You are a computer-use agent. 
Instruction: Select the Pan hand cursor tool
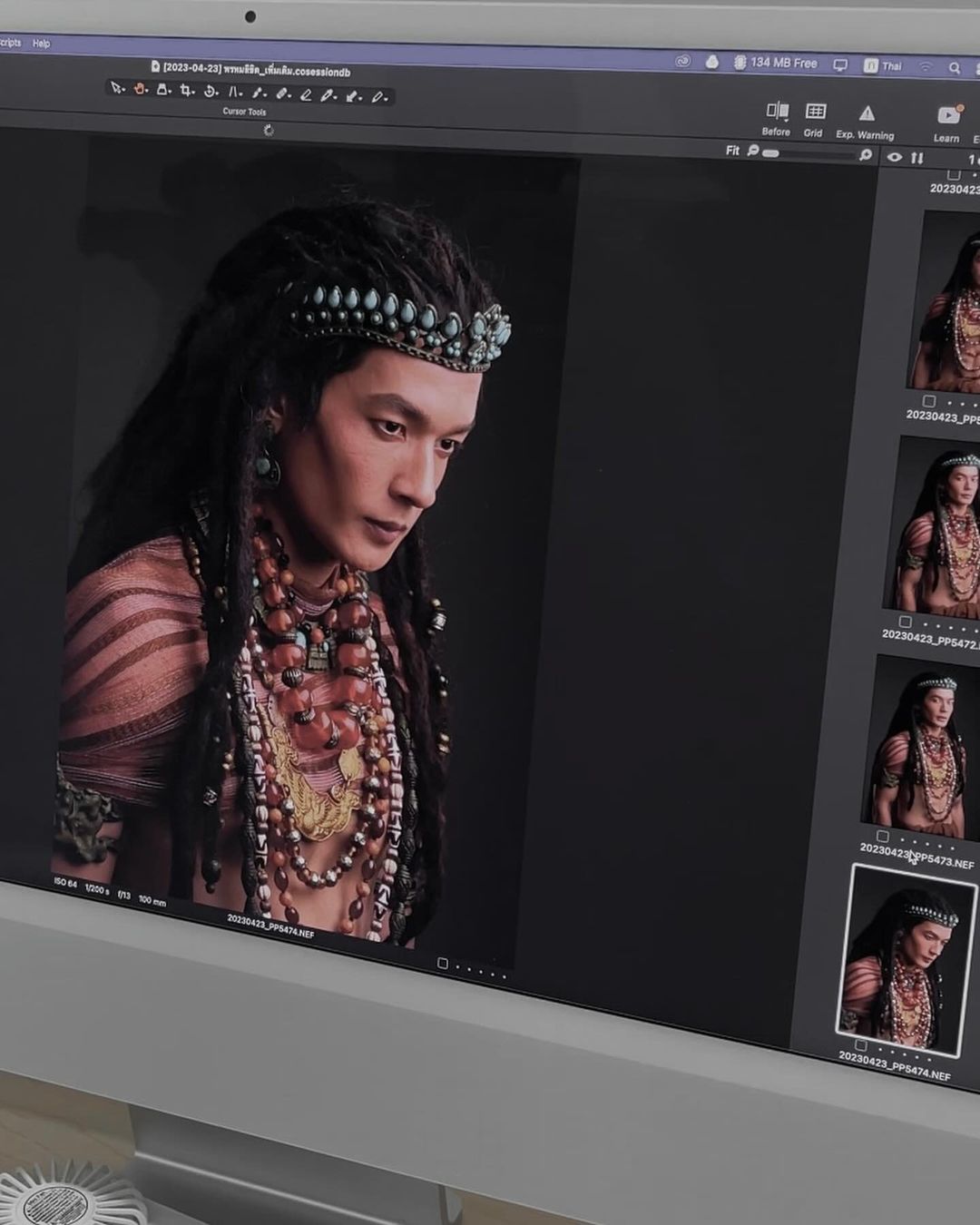point(141,89)
